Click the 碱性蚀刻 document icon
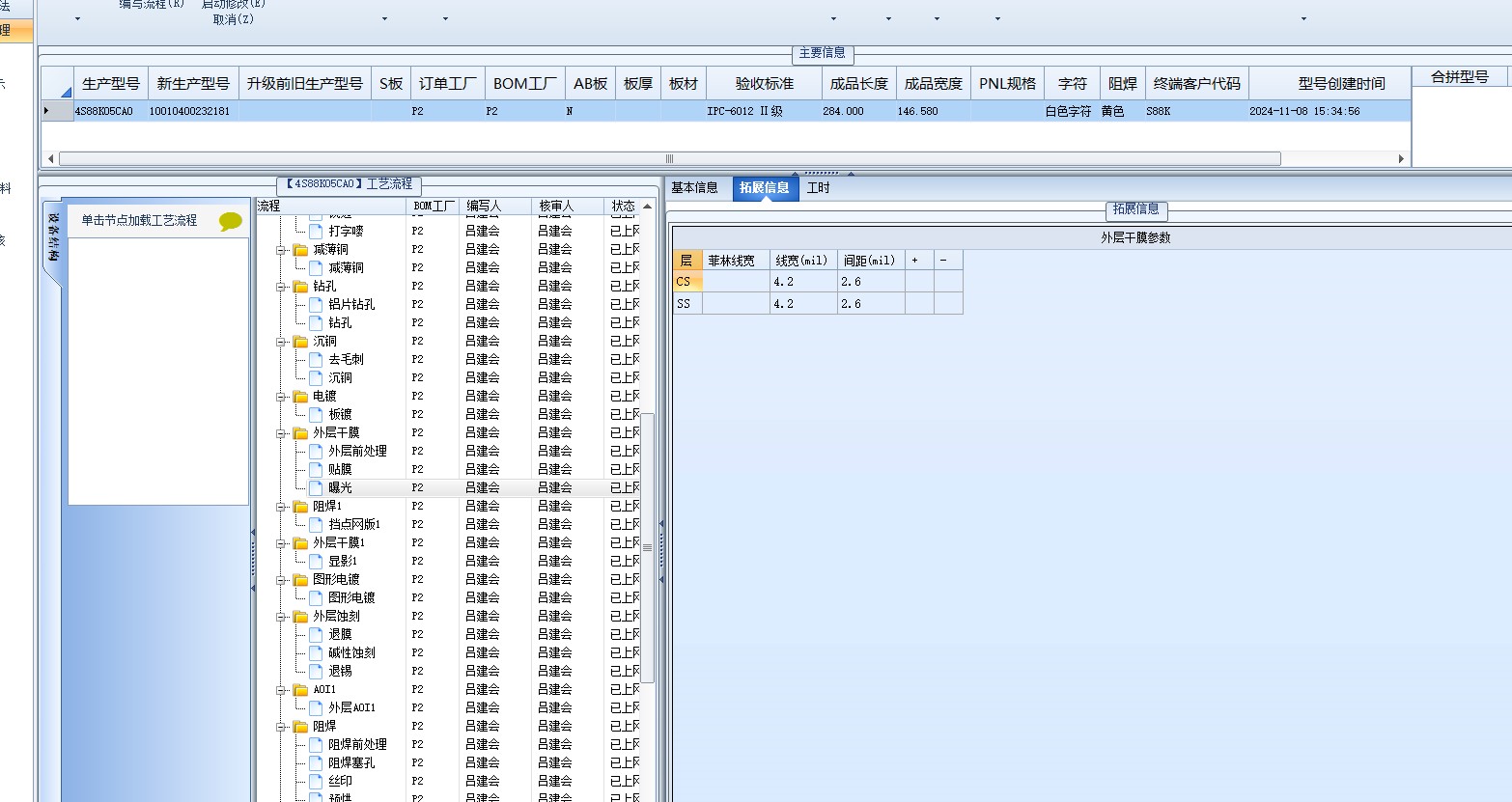Image resolution: width=1512 pixels, height=802 pixels. point(316,652)
